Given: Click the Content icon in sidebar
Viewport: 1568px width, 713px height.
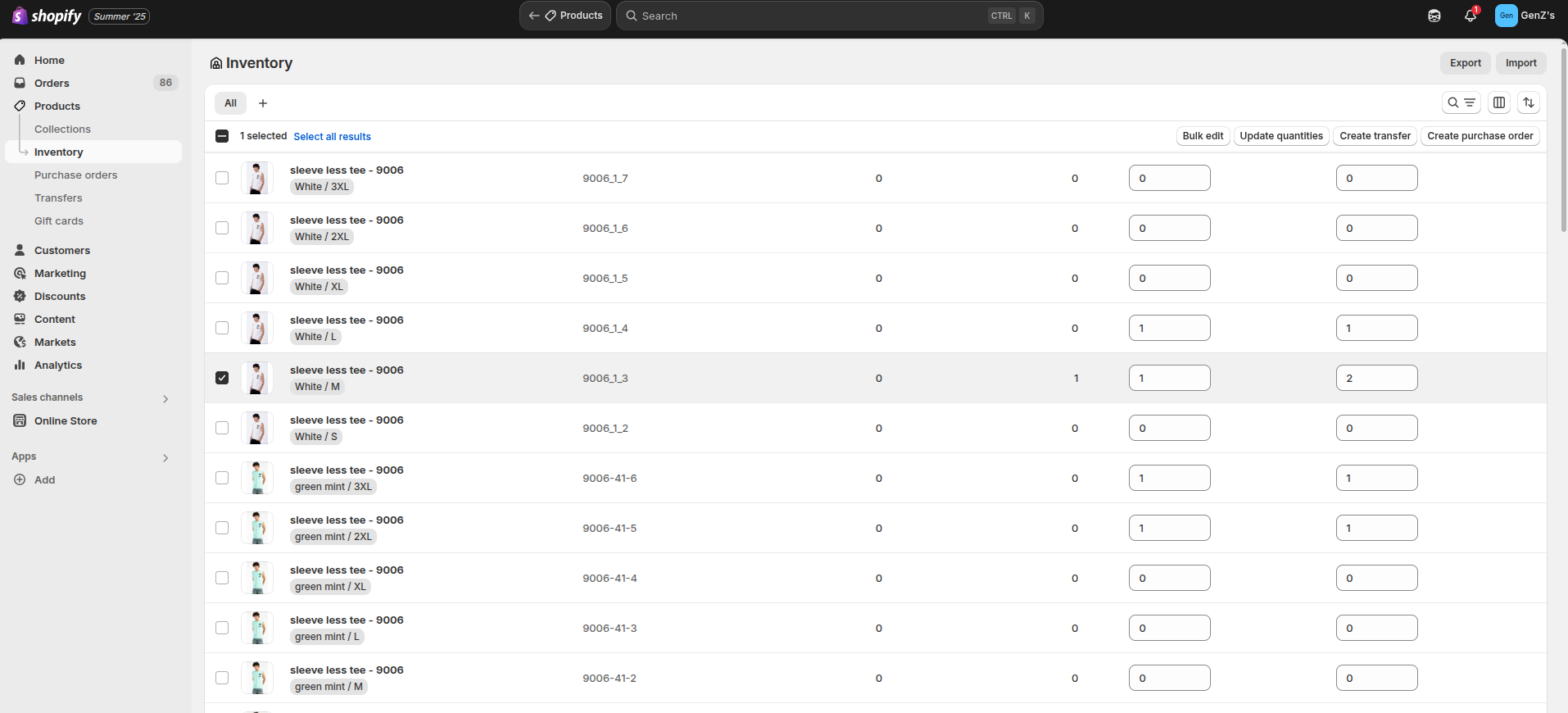Looking at the screenshot, I should pyautogui.click(x=20, y=319).
